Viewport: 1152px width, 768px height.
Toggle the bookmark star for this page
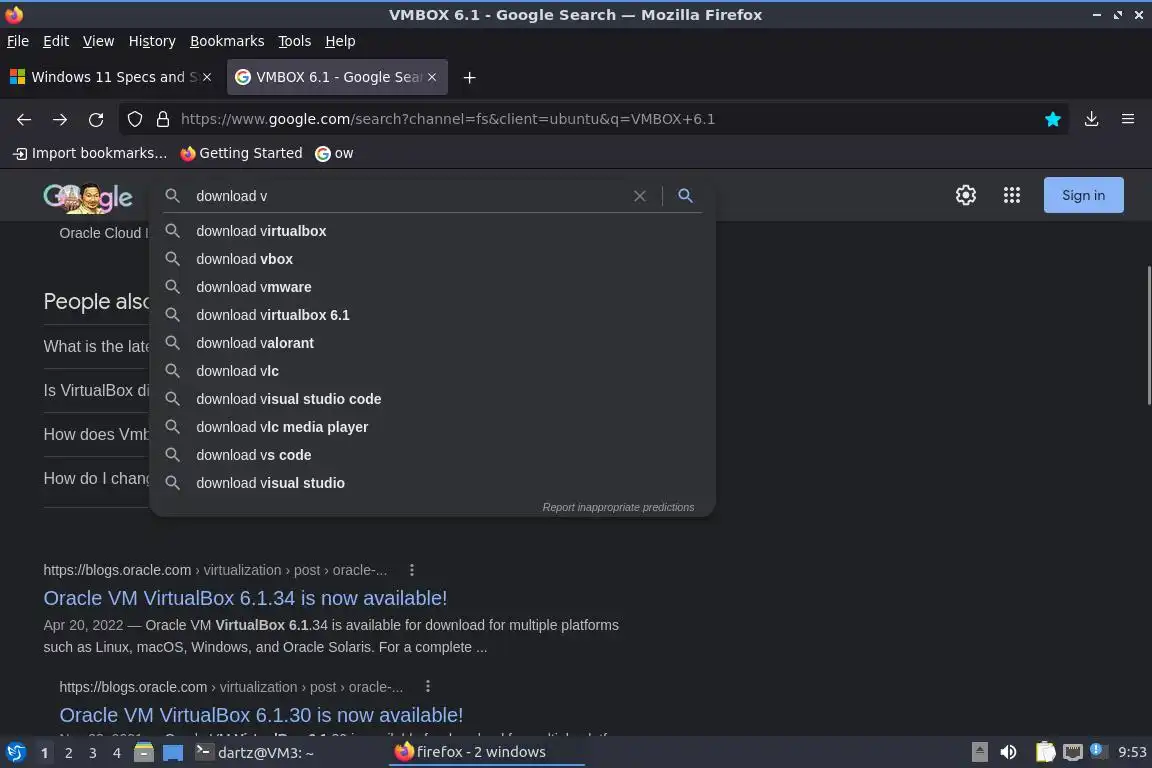(1052, 119)
